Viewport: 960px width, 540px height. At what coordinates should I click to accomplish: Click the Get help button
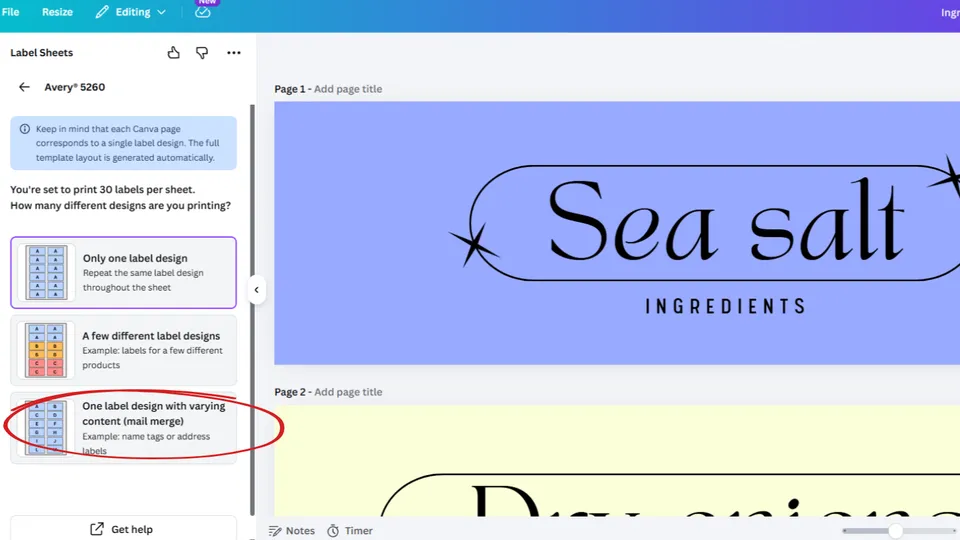(123, 529)
